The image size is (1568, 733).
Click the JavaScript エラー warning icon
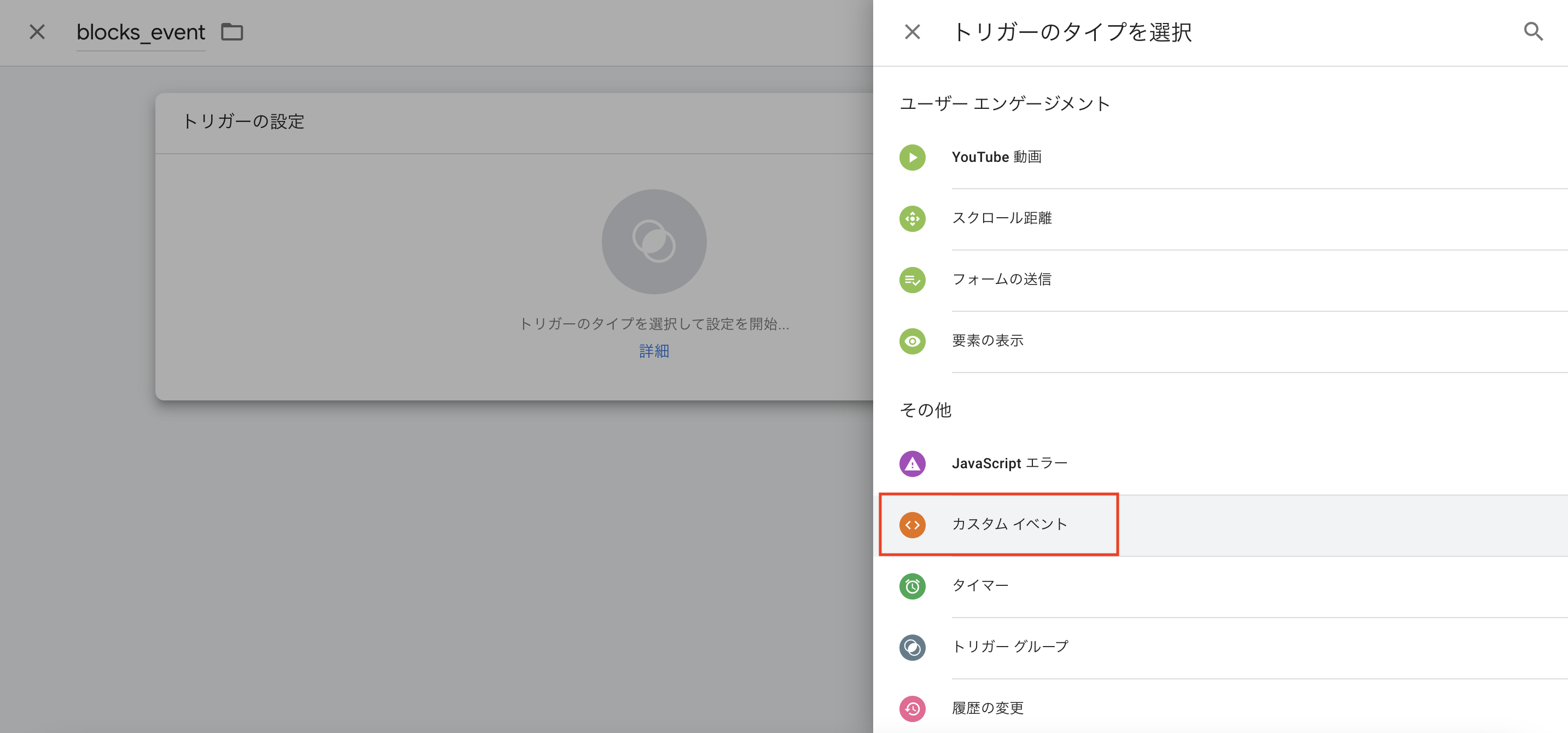click(x=912, y=464)
